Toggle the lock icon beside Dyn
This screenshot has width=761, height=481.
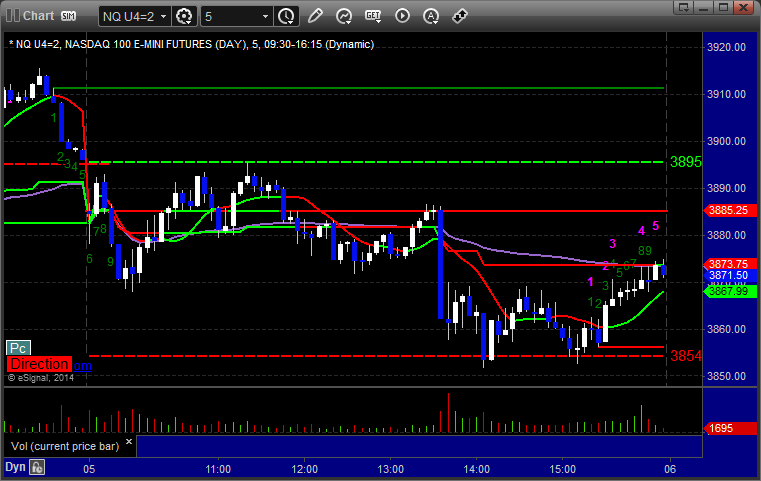pyautogui.click(x=36, y=467)
